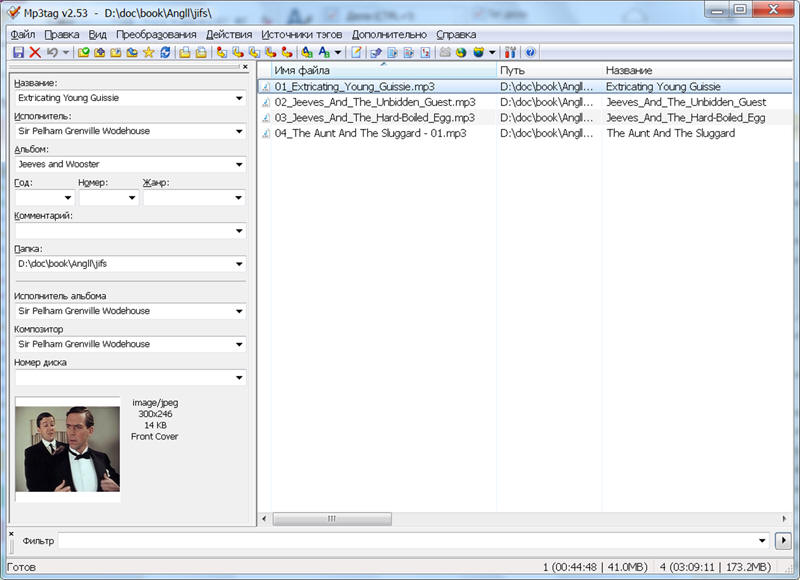The height and width of the screenshot is (580, 800).
Task: Select file 01_Extricating_Young_Guissie.mp3
Action: [x=355, y=87]
